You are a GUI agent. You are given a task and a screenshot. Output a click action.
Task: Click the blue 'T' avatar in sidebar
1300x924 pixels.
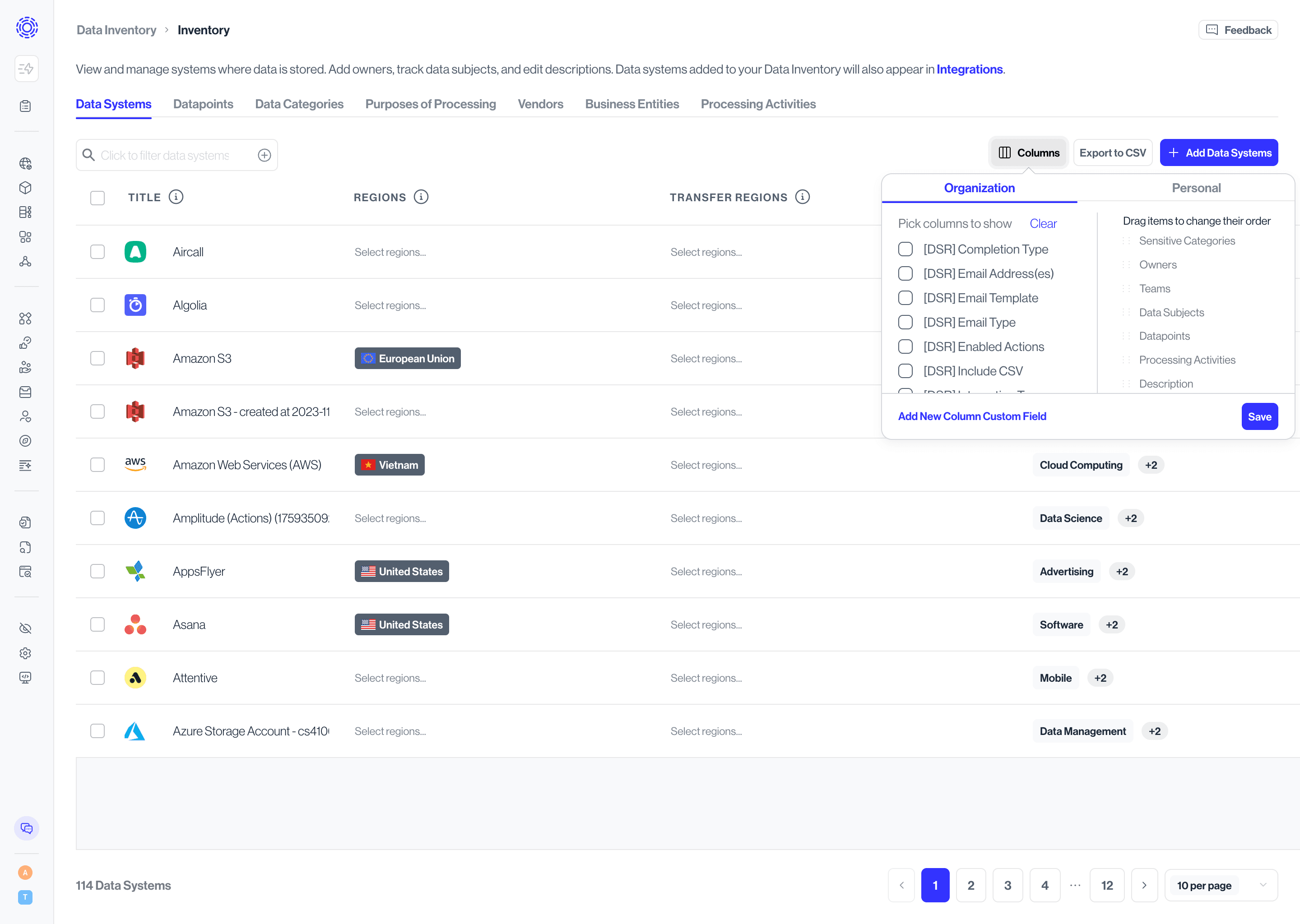(x=25, y=897)
